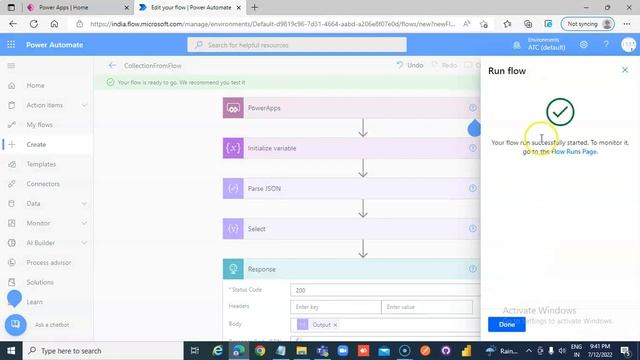
Task: Click the Status Code field showing 200
Action: 385,290
